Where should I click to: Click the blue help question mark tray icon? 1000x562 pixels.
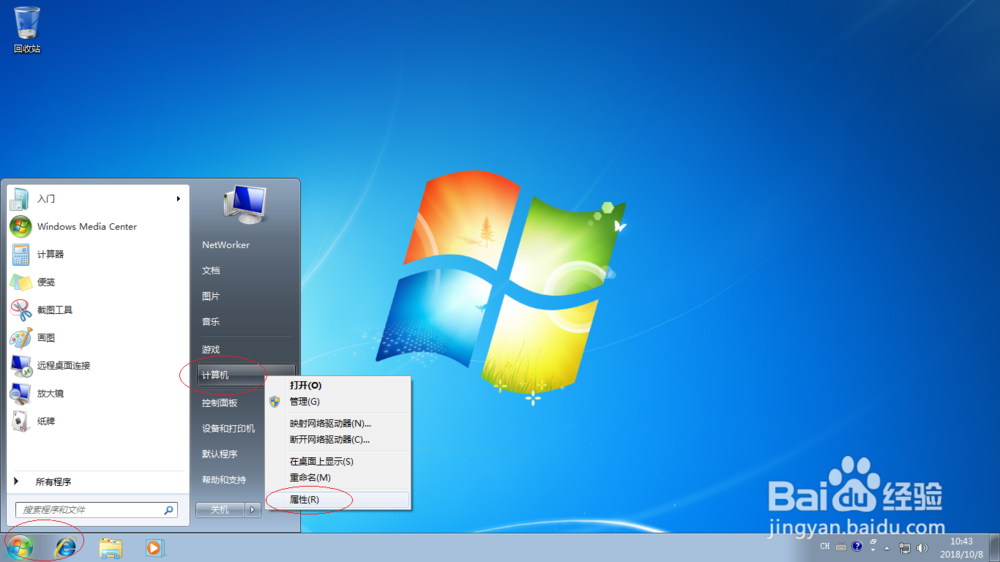pos(857,546)
